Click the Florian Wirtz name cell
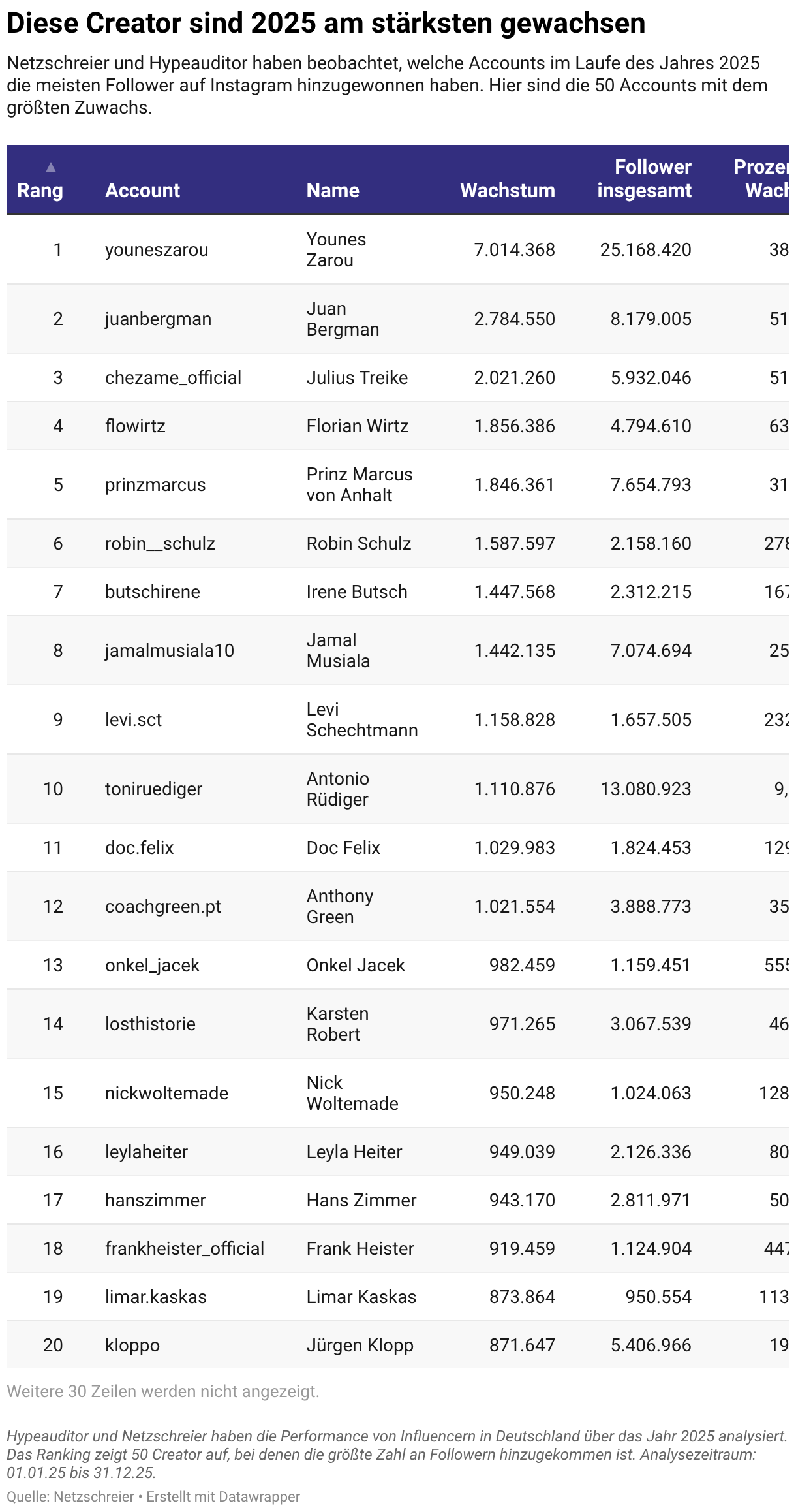This screenshot has width=796, height=1512. 358,426
